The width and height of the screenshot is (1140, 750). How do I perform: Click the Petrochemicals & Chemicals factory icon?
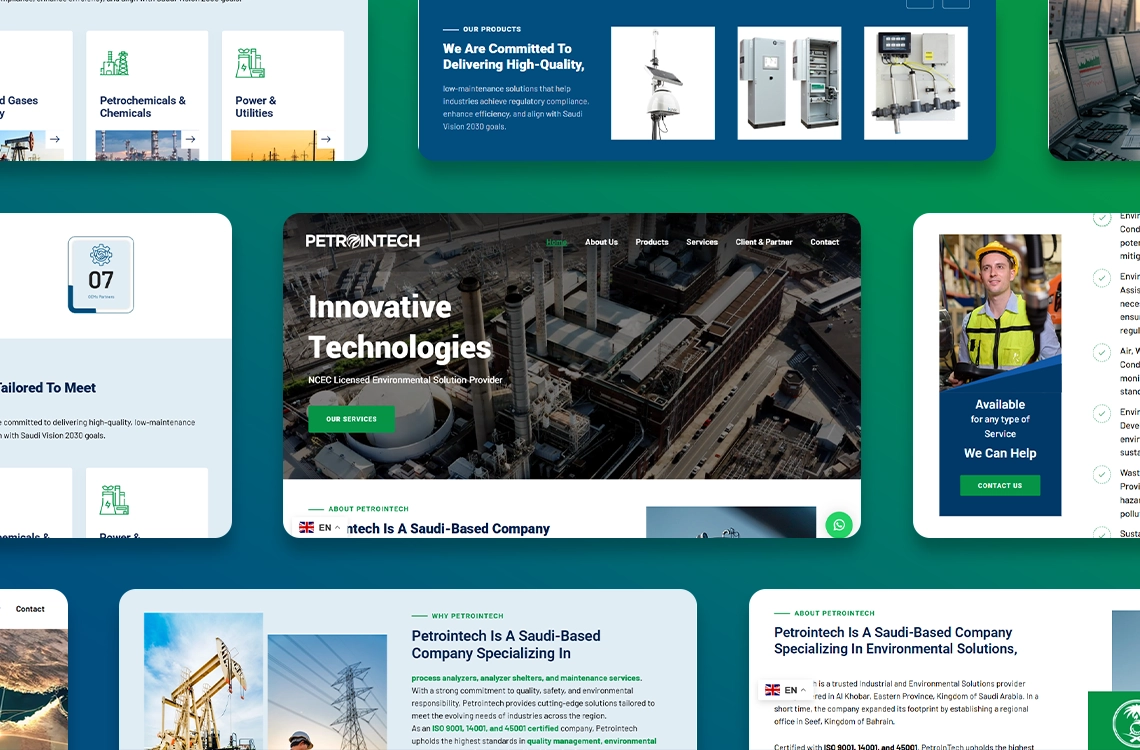tap(114, 63)
